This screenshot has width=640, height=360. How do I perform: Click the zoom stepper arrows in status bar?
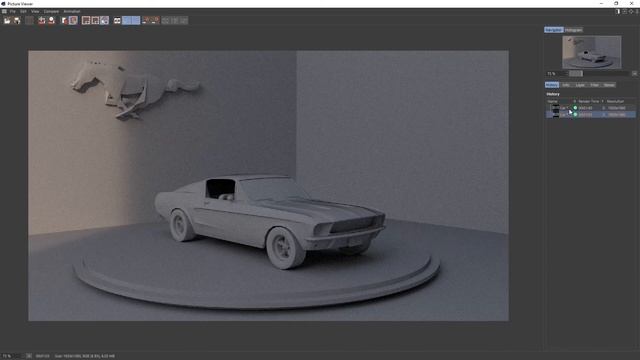(29, 356)
